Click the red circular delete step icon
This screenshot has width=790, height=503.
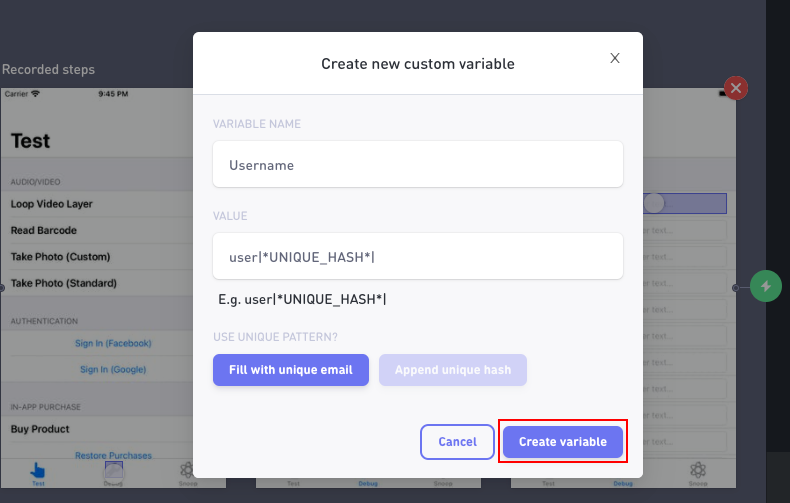[736, 88]
